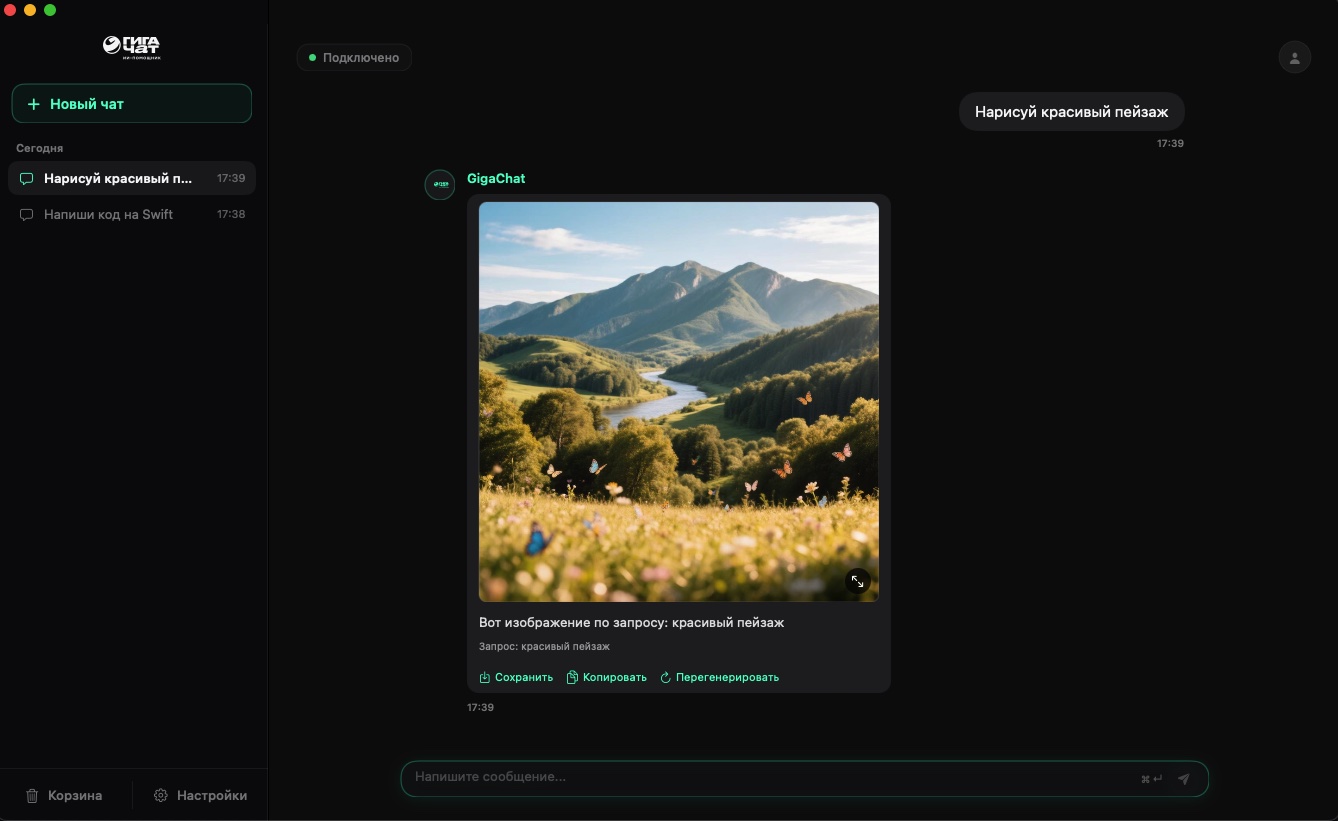Viewport: 1338px width, 821px height.
Task: Click the generated landscape image
Action: [679, 401]
